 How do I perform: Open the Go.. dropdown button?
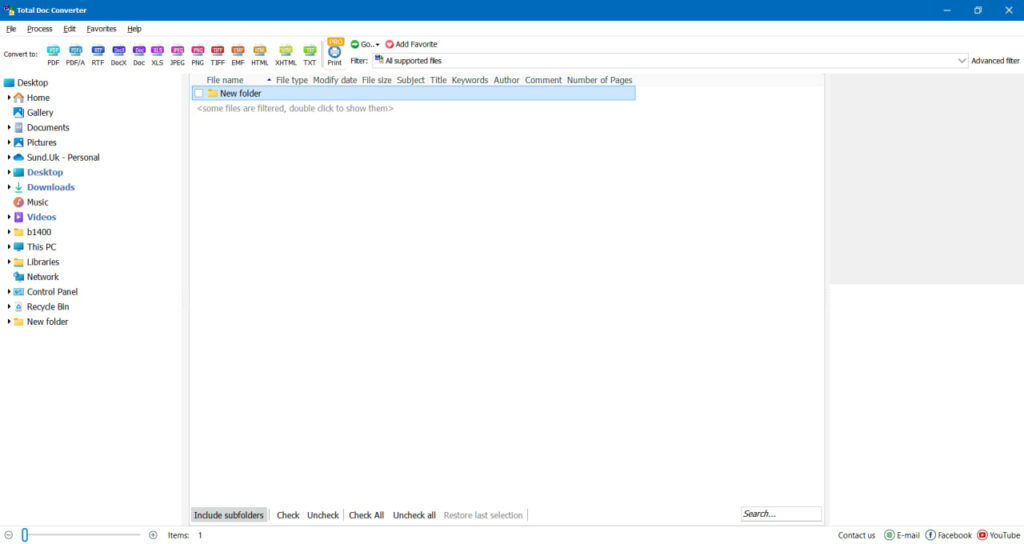click(365, 44)
